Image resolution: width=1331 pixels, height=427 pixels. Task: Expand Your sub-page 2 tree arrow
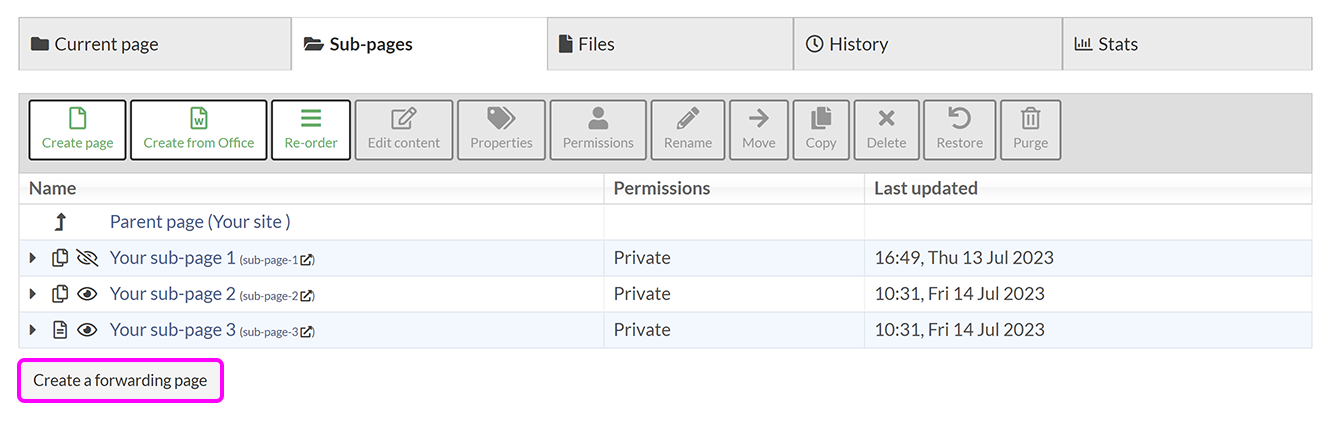tap(33, 294)
